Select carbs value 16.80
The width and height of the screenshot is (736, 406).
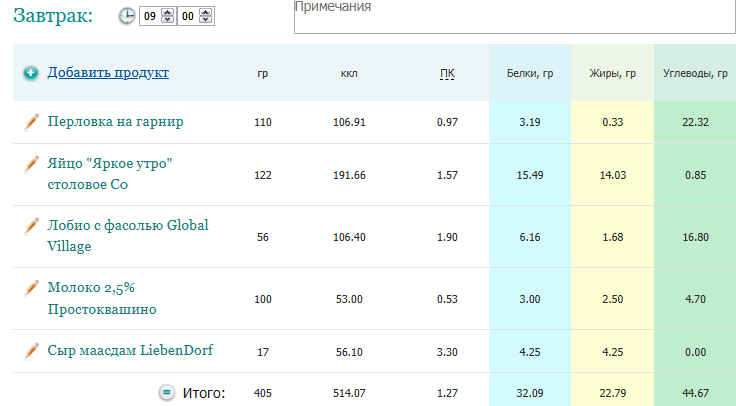click(695, 237)
